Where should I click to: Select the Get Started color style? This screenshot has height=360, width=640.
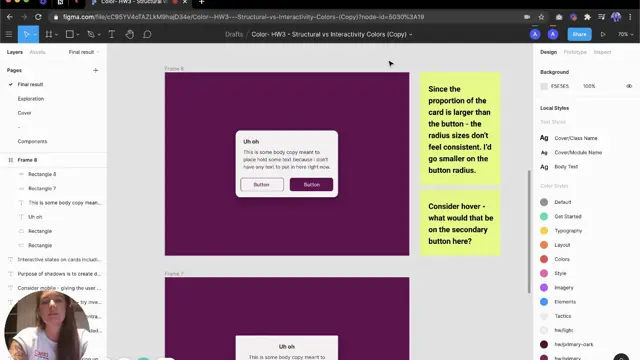coord(568,216)
